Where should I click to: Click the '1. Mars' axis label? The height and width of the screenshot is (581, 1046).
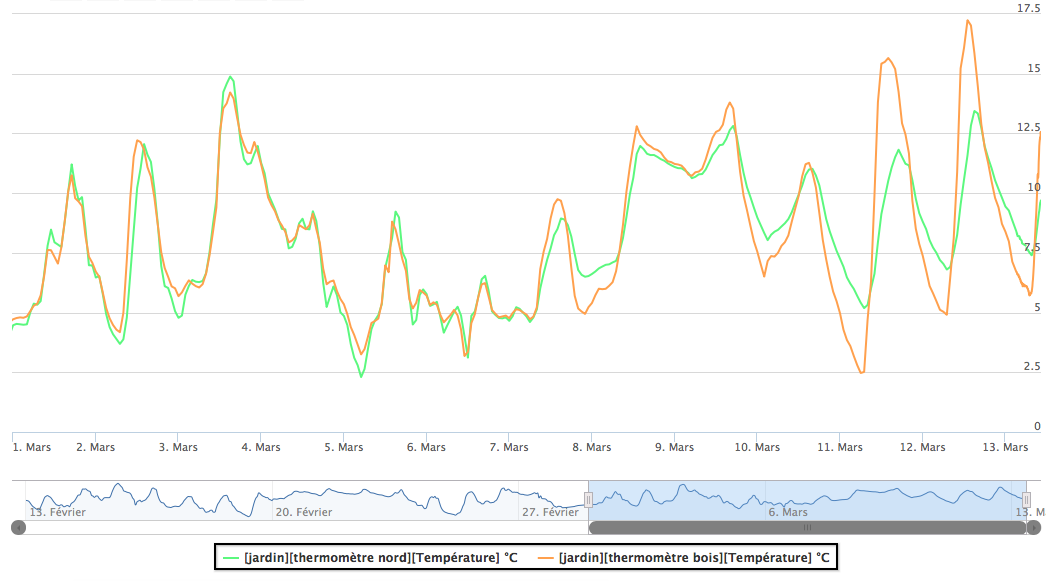[x=31, y=447]
